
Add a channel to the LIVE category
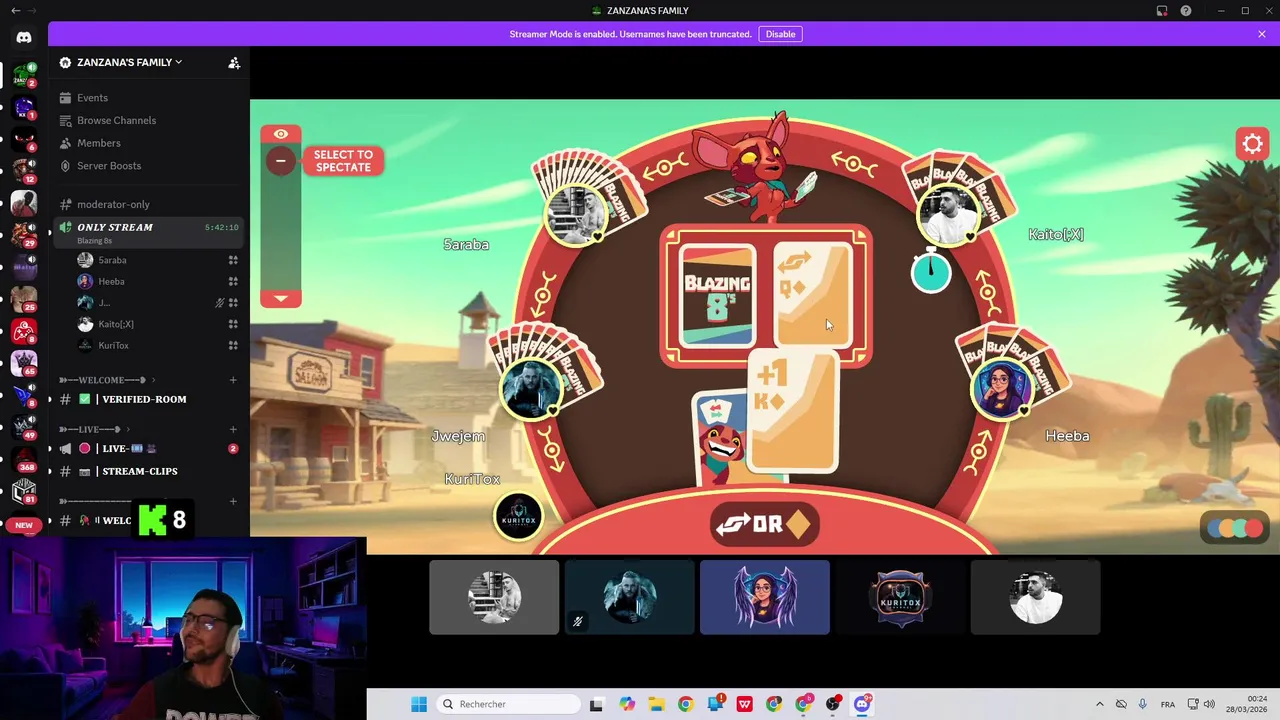pyautogui.click(x=233, y=429)
